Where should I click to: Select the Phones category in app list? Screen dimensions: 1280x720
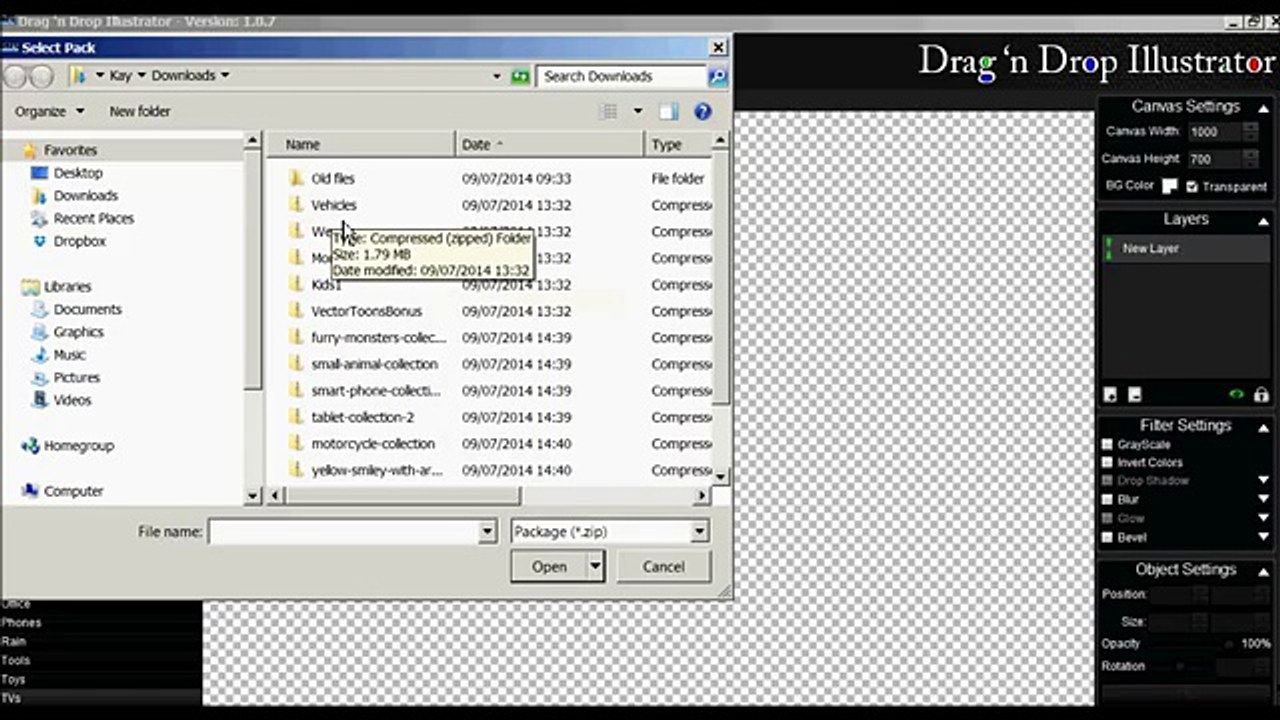pyautogui.click(x=21, y=623)
